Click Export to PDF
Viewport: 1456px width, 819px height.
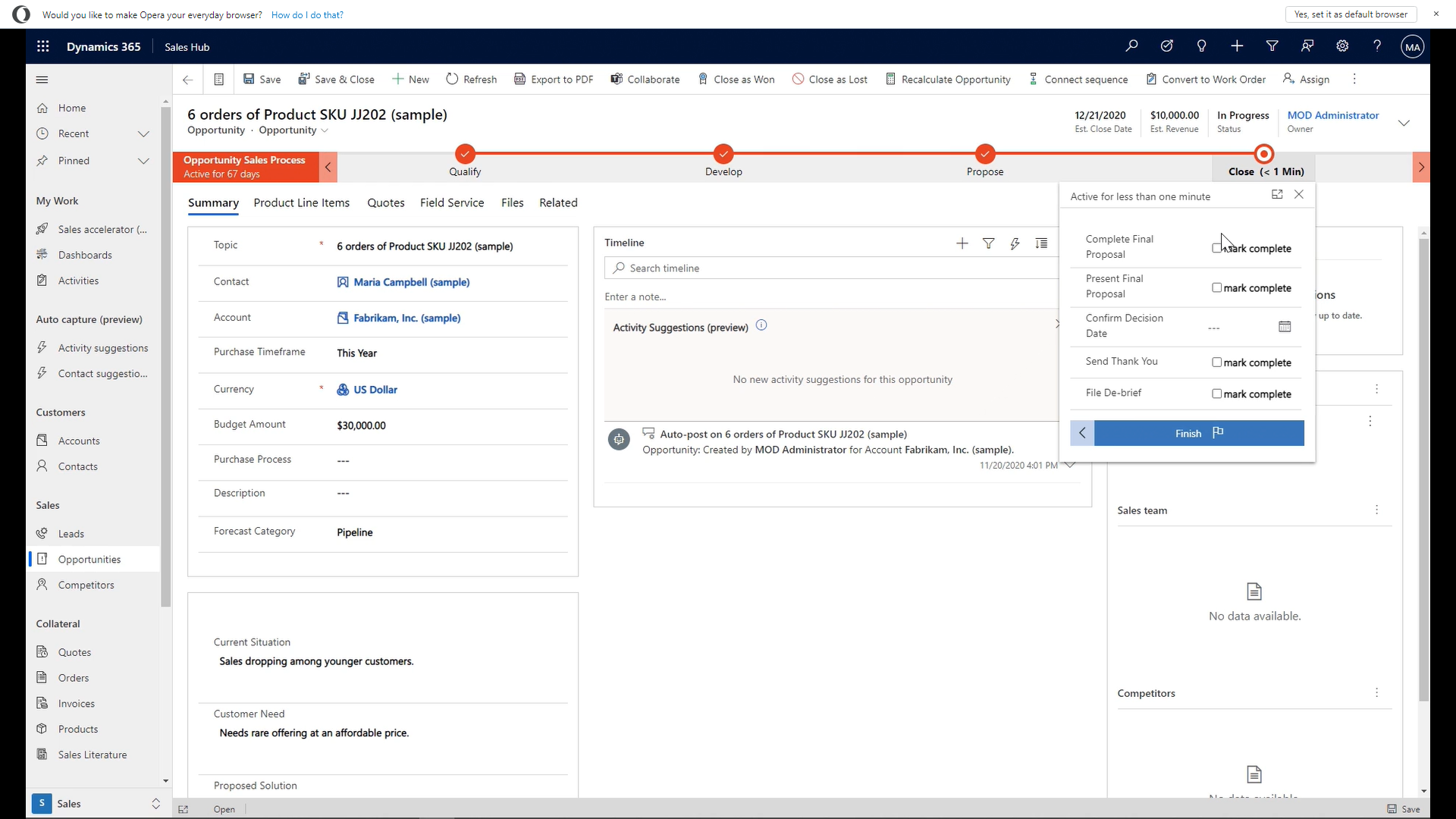(554, 79)
